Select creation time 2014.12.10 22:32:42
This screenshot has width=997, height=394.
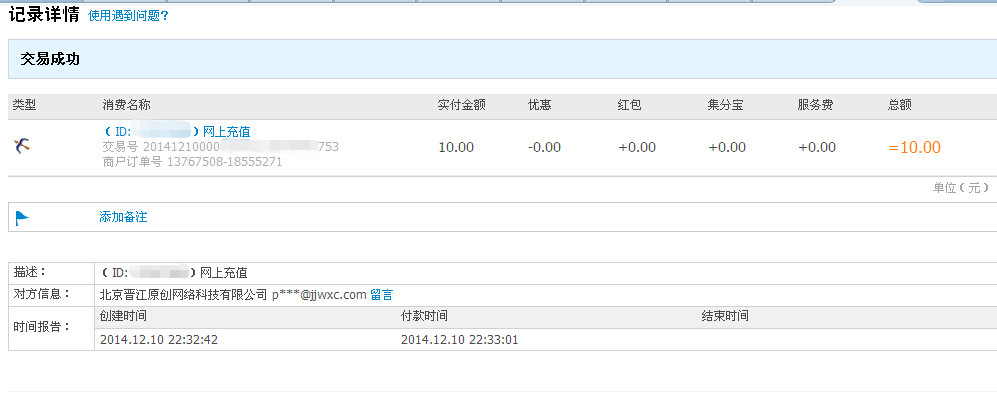click(159, 340)
